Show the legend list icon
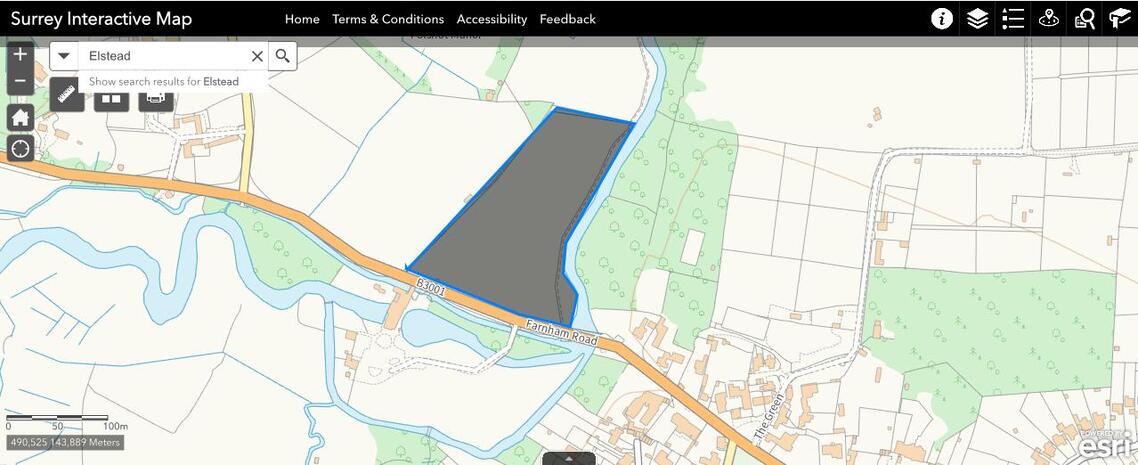The width and height of the screenshot is (1138, 465). coord(1012,19)
